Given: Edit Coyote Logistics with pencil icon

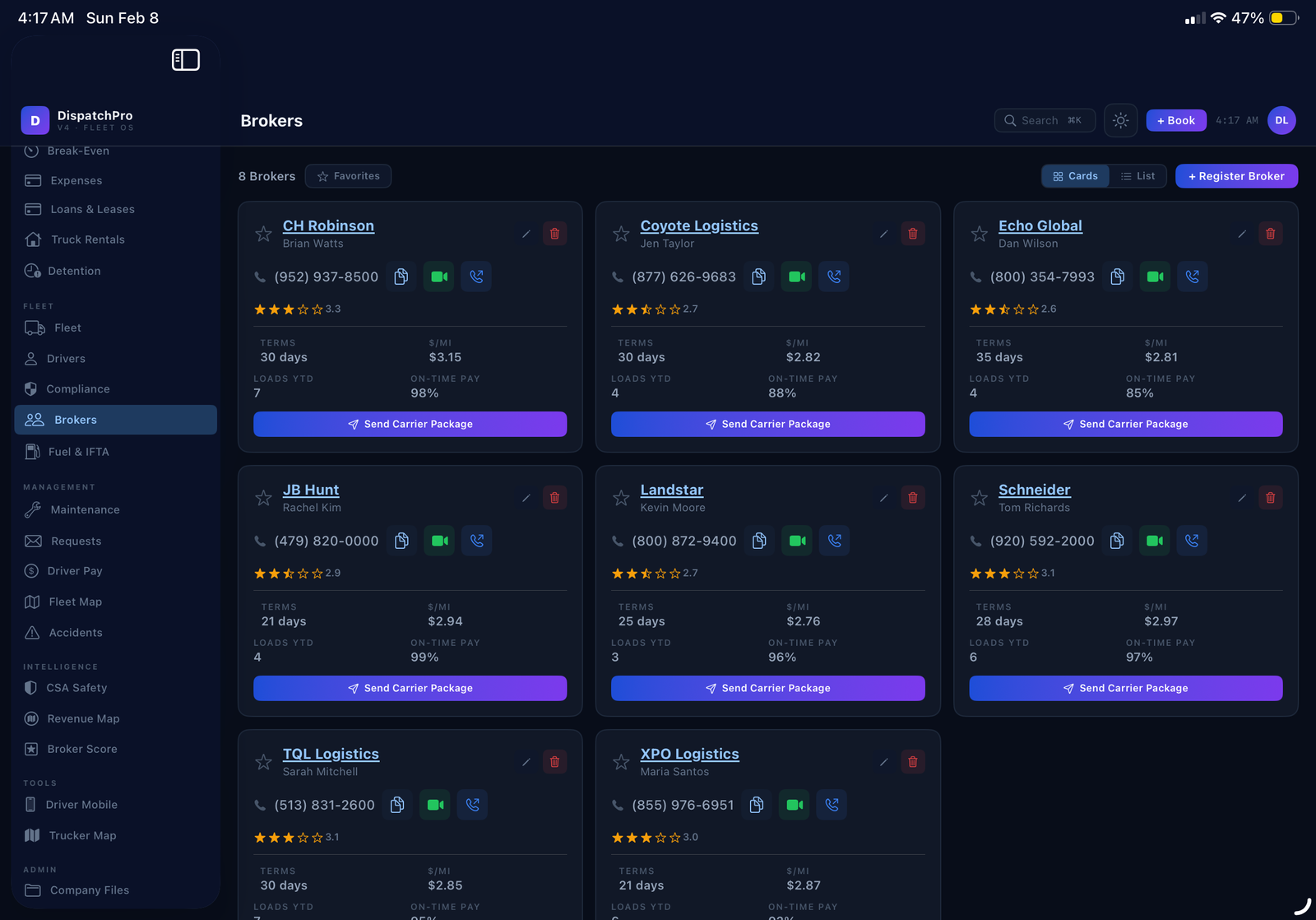Looking at the screenshot, I should click(883, 234).
